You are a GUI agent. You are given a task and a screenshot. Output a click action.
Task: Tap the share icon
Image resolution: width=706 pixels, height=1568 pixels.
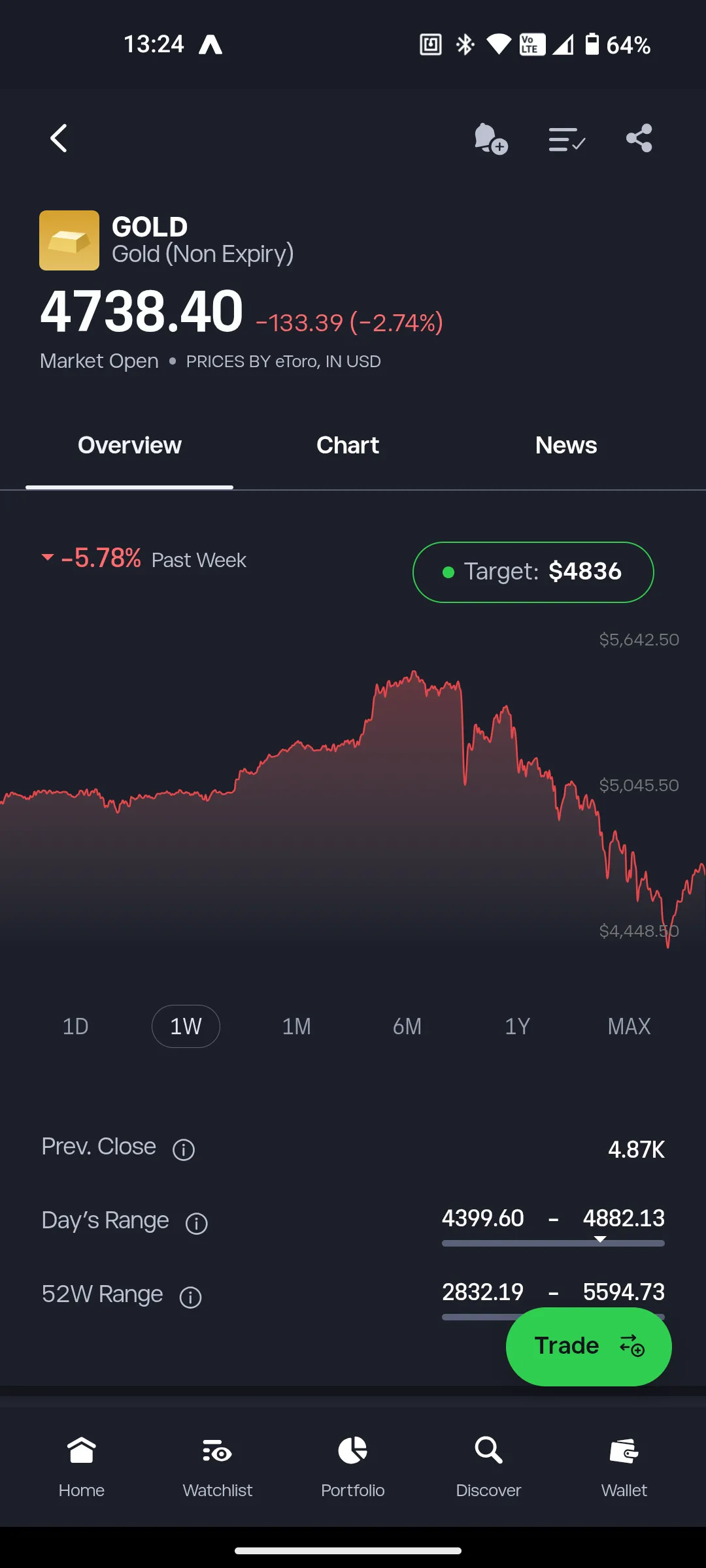pos(639,139)
